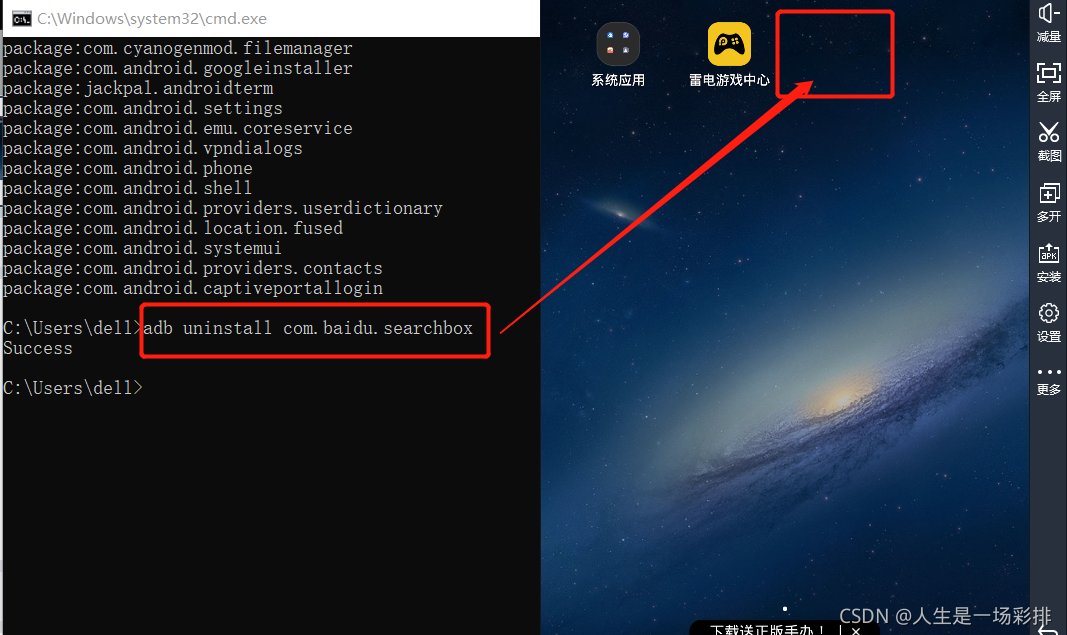Click the cmd.exe window title icon

21,18
